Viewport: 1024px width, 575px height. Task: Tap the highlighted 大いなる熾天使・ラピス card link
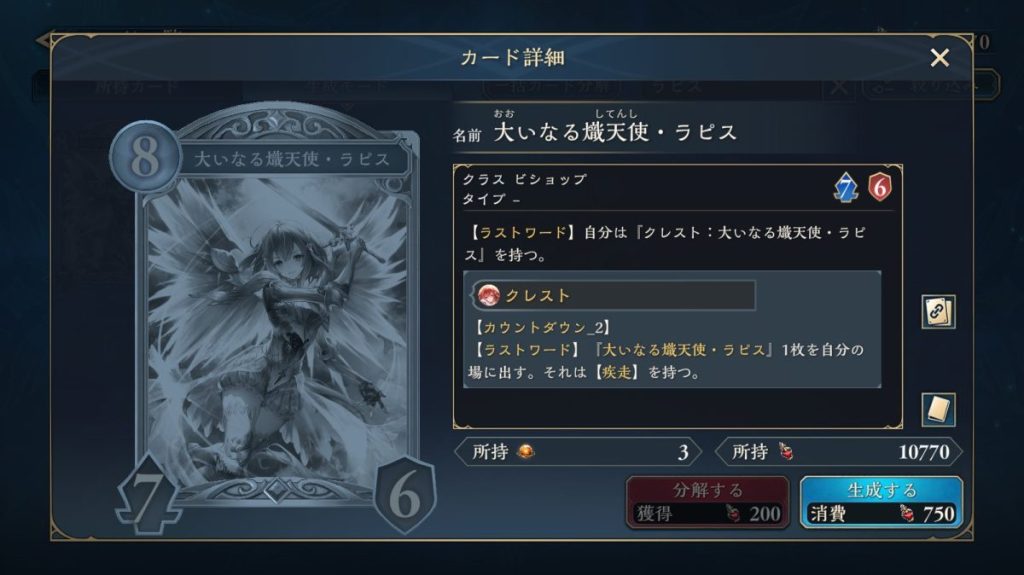point(683,350)
